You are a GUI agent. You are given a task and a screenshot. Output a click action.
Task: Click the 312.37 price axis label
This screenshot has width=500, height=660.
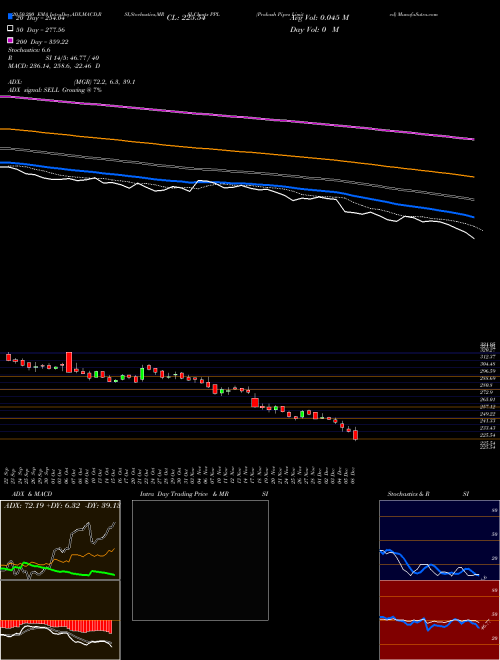tap(488, 357)
